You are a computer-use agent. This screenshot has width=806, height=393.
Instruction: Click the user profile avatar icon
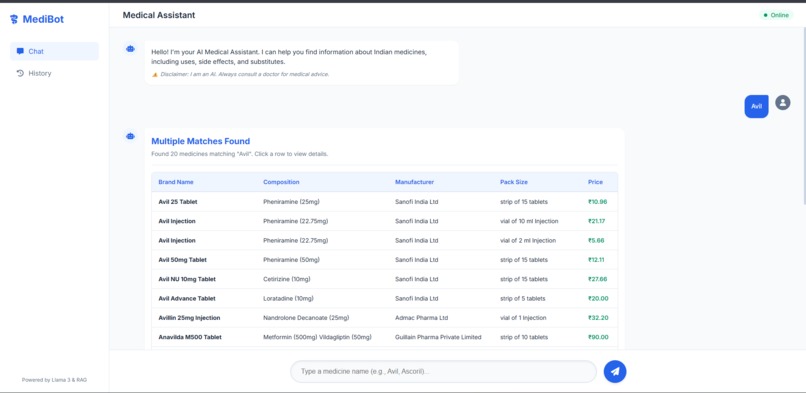782,103
